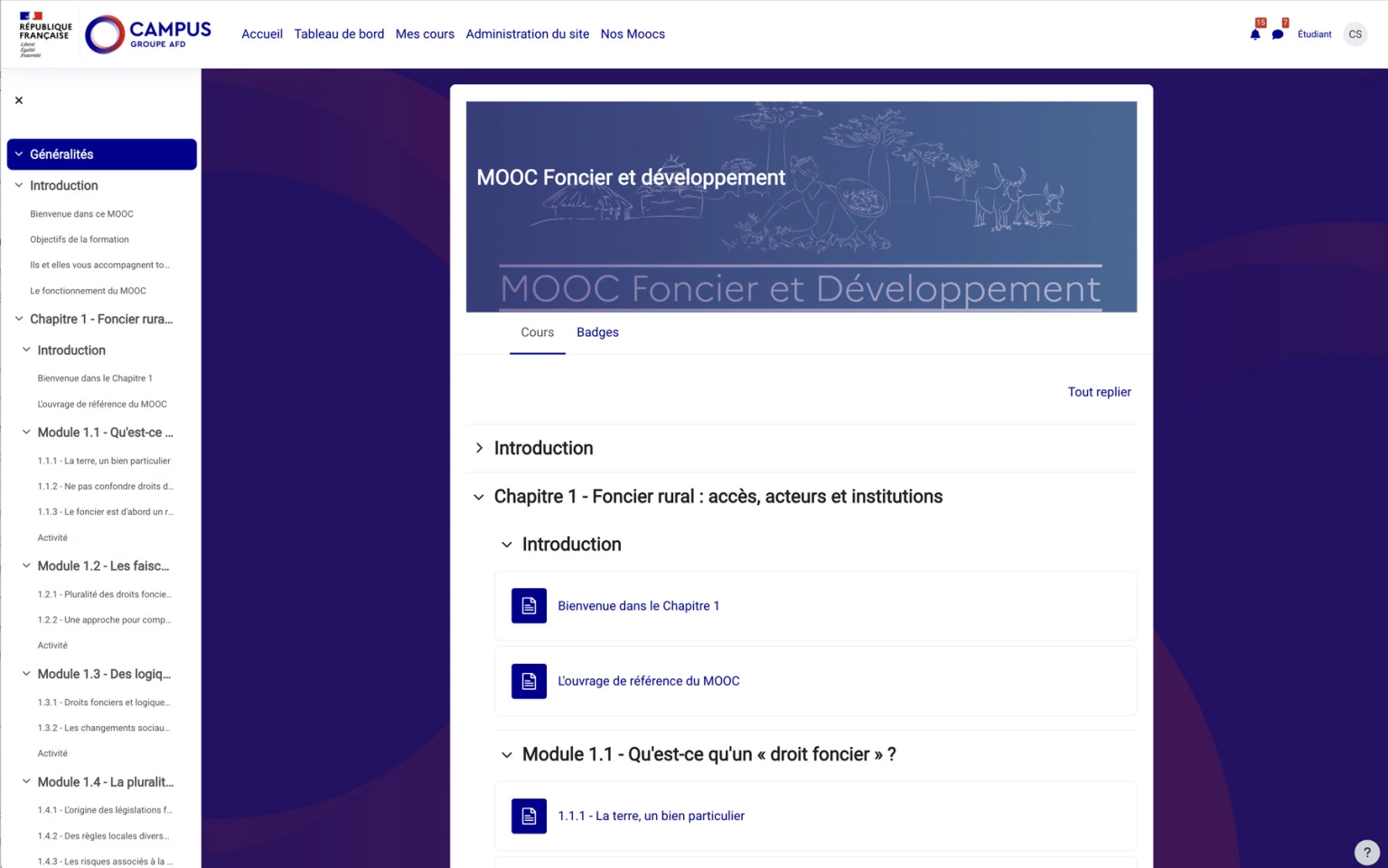The width and height of the screenshot is (1388, 868).
Task: Collapse the Généralités section in sidebar
Action: 20,154
